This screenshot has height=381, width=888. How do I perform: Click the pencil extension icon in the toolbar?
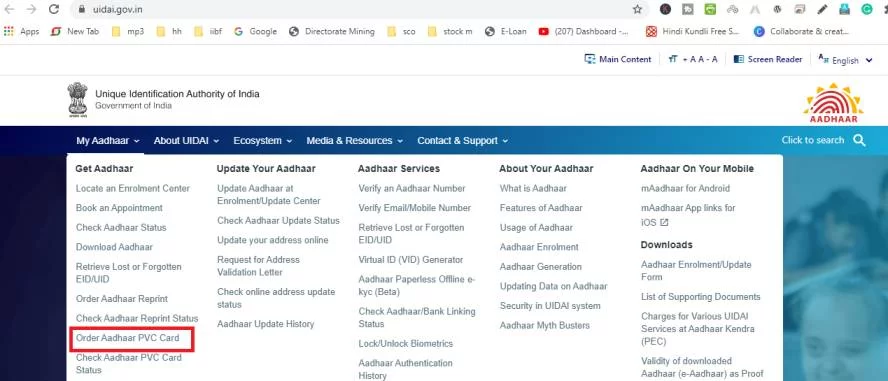tap(822, 9)
